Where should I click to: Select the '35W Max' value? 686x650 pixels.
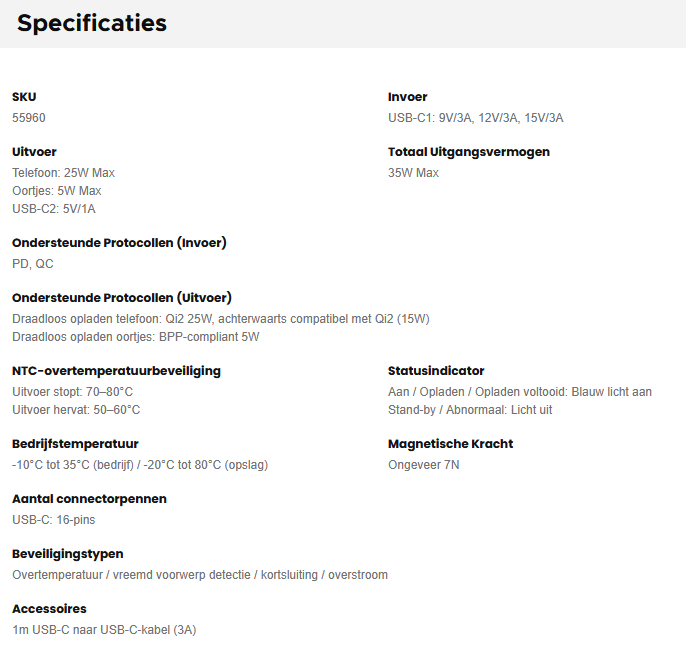414,173
